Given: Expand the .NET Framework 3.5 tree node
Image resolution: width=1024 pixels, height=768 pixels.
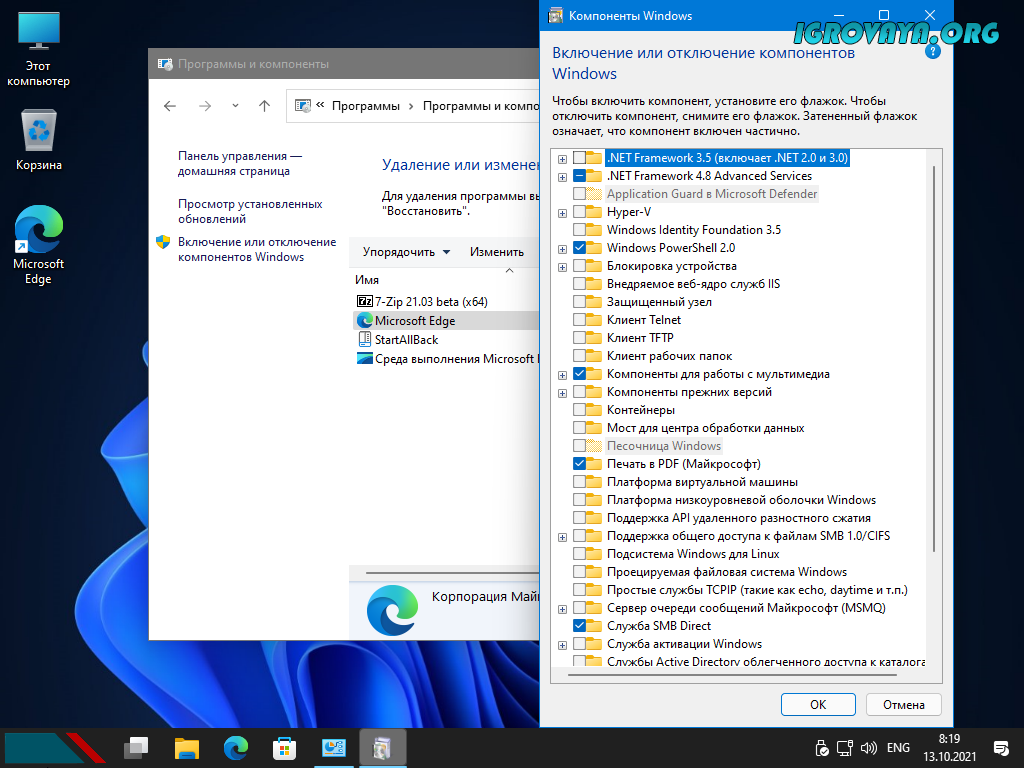Looking at the screenshot, I should click(x=563, y=158).
